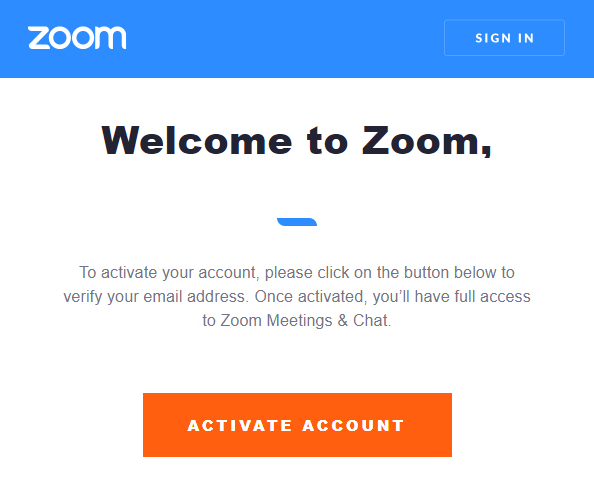
Task: Click the 'To activate your account' line
Action: tap(297, 273)
